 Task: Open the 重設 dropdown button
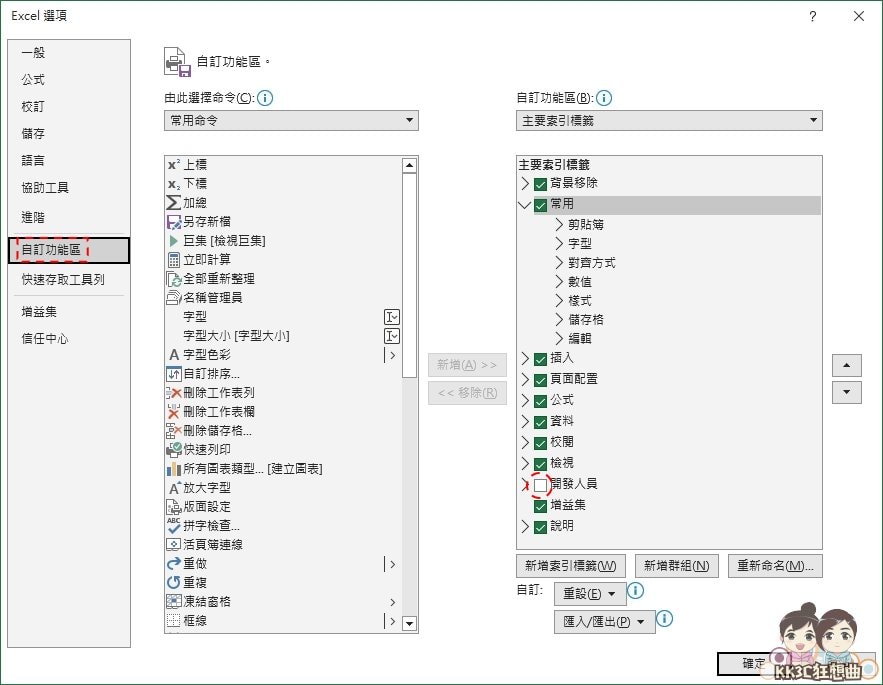click(589, 594)
